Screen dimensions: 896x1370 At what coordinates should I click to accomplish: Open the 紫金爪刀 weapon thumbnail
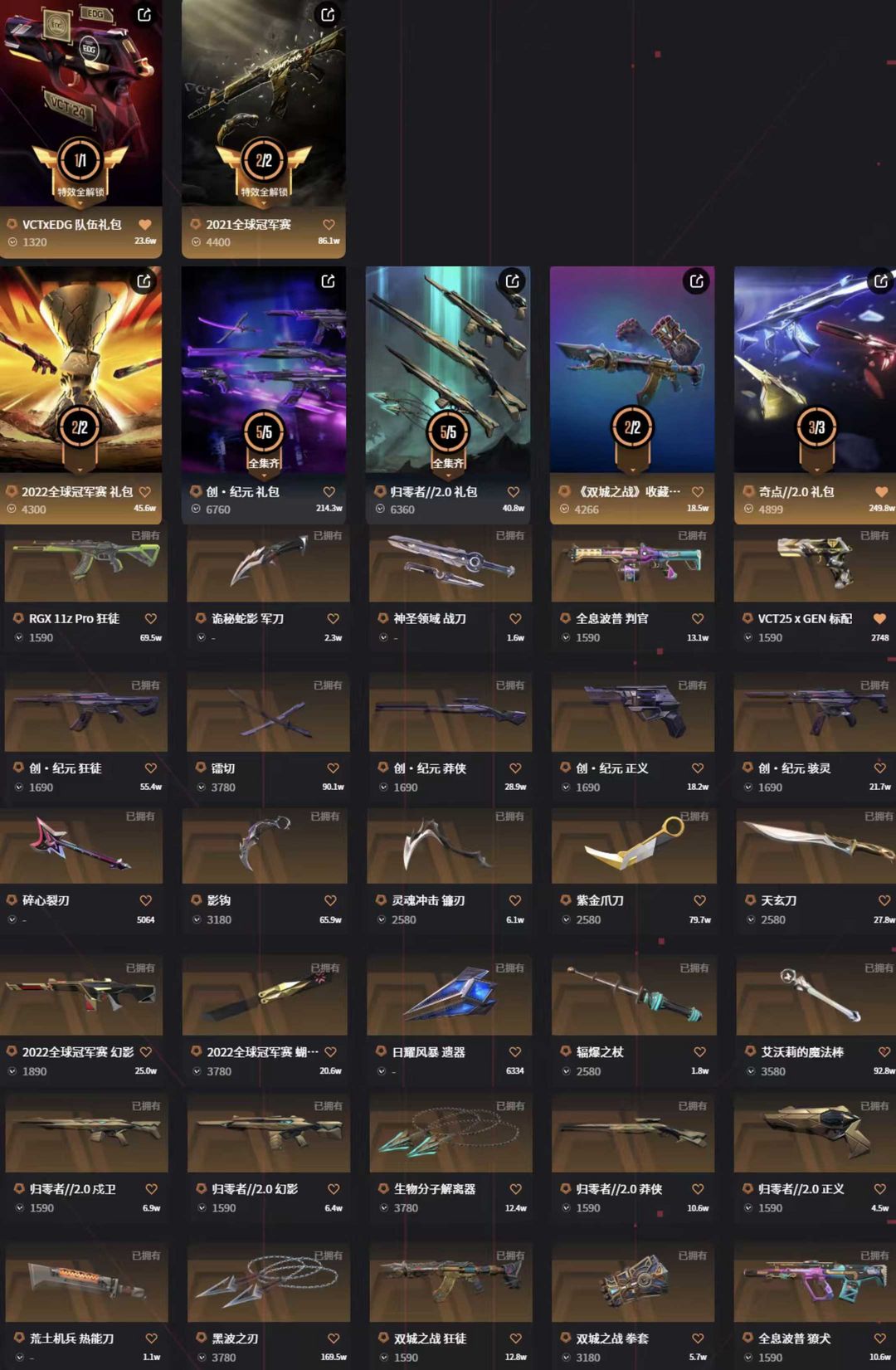[x=634, y=845]
